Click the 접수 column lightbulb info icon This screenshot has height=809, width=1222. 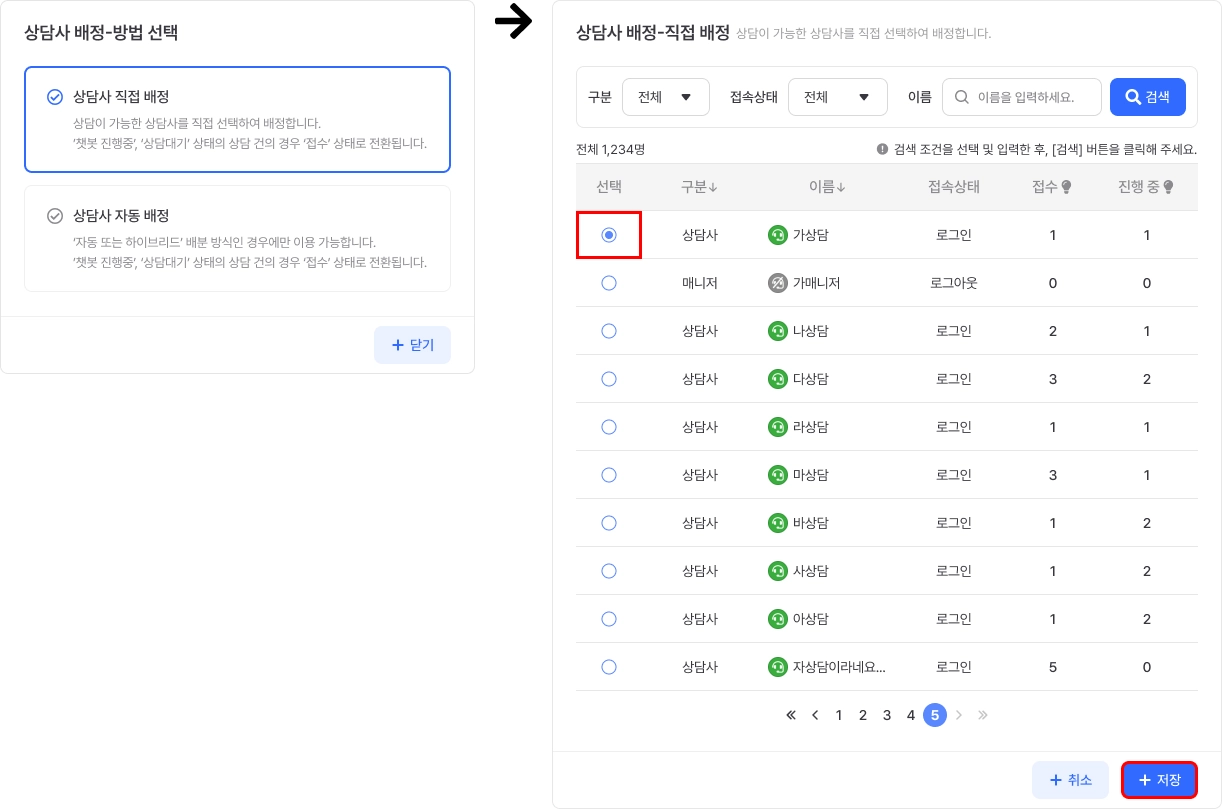pyautogui.click(x=1067, y=187)
